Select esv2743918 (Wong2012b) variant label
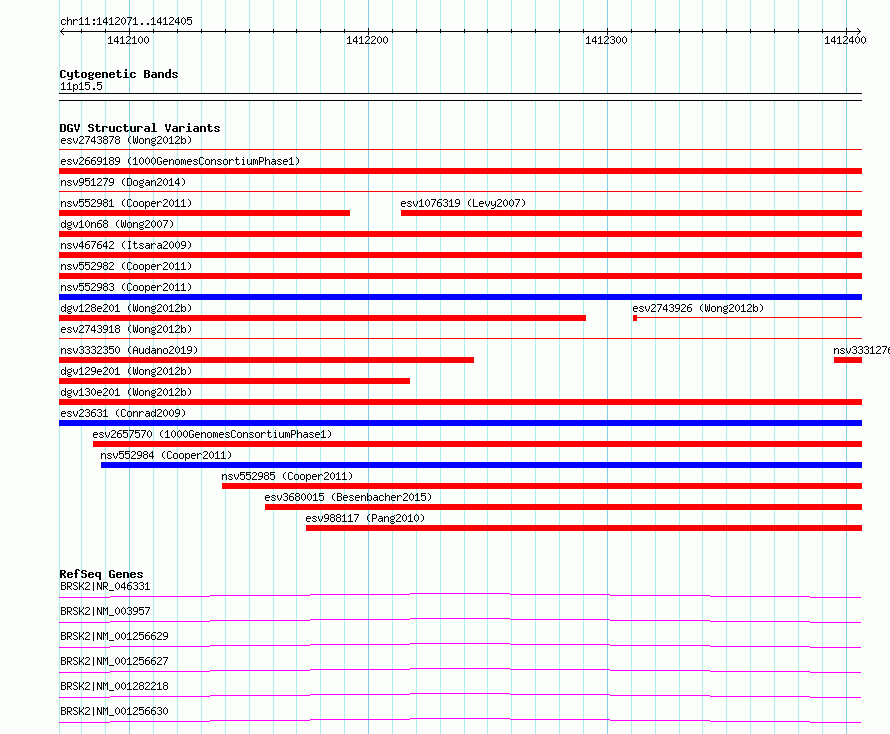890x734 pixels. (x=126, y=329)
